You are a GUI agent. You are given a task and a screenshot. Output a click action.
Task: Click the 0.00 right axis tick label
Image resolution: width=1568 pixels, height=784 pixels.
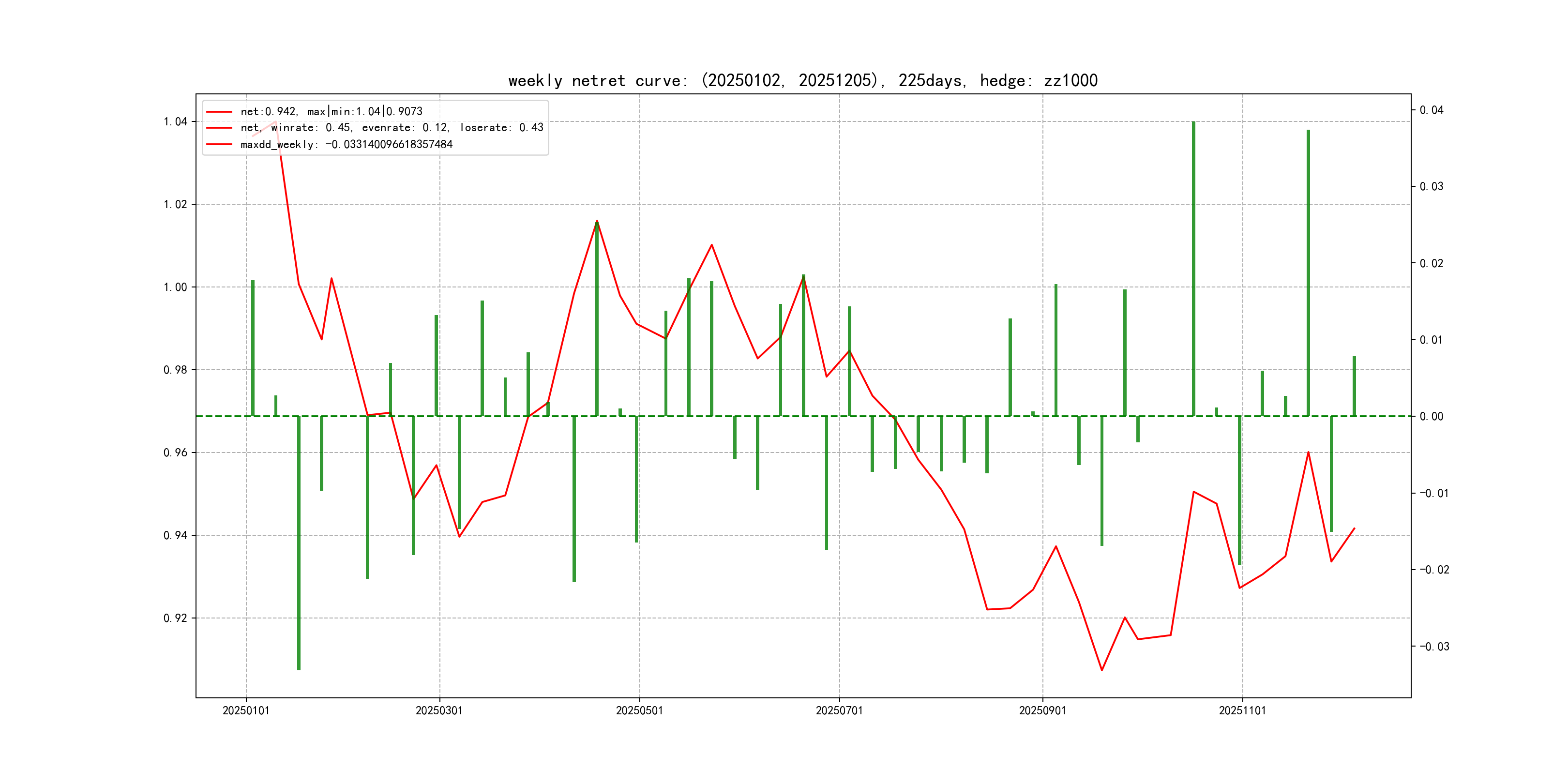1431,416
